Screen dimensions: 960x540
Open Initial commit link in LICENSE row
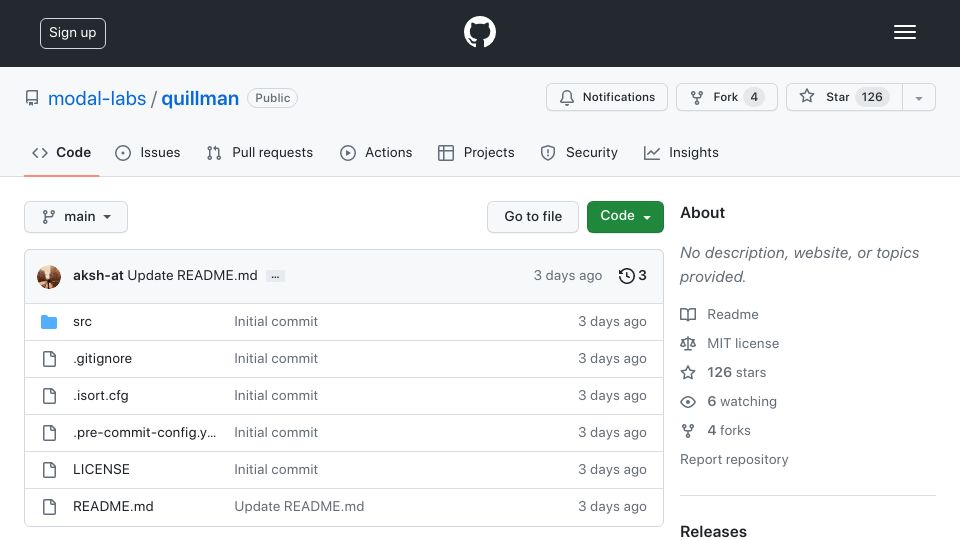pos(276,470)
